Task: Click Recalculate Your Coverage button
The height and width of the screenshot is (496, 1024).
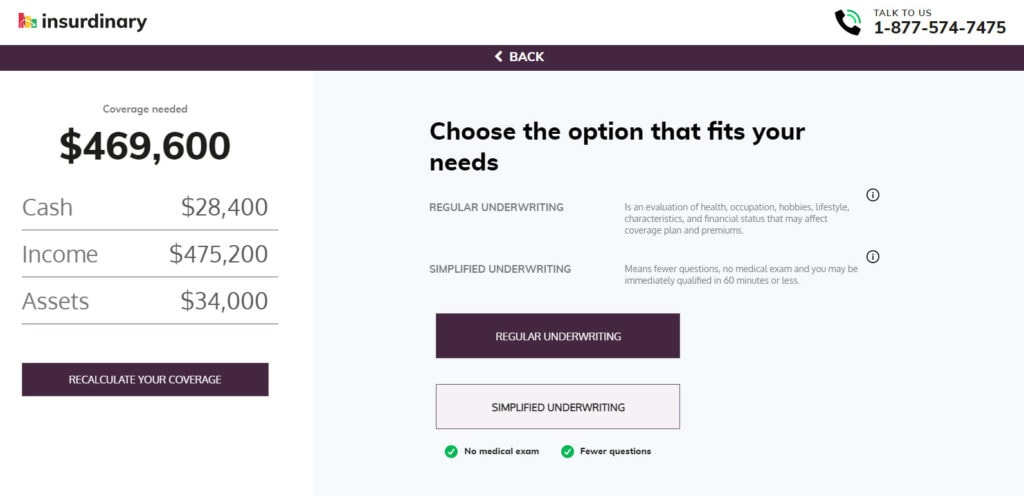Action: click(x=145, y=380)
